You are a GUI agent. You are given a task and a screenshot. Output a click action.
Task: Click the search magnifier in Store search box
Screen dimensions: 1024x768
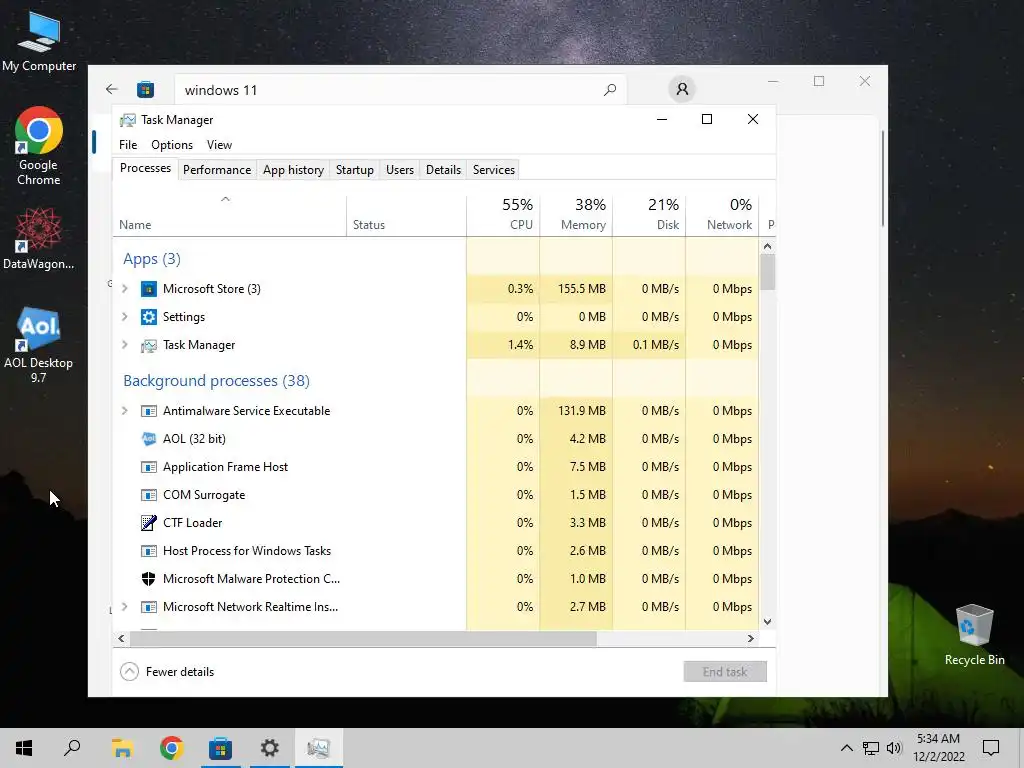pos(610,89)
